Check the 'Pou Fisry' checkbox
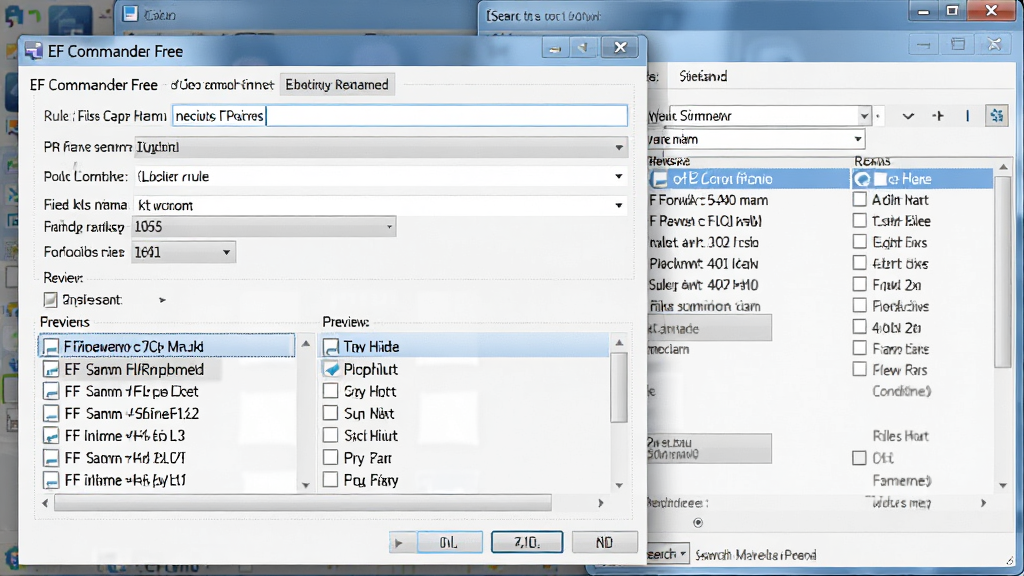The image size is (1024, 576). click(x=331, y=480)
